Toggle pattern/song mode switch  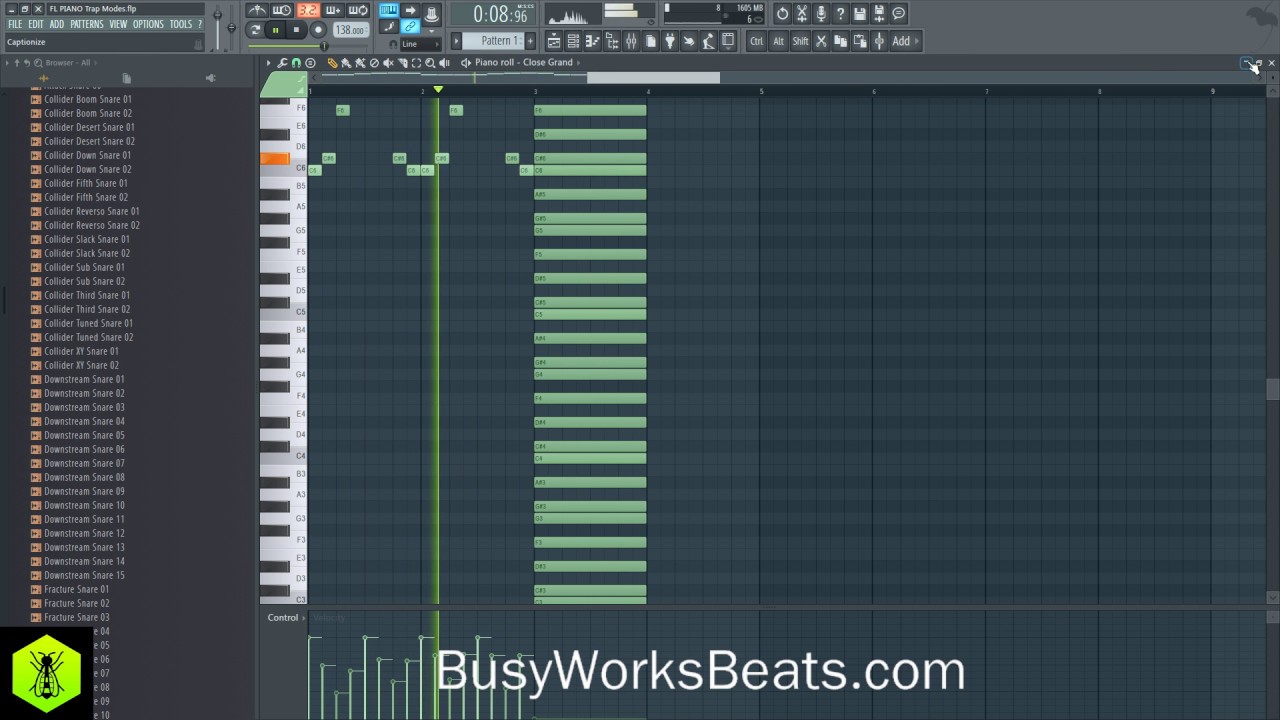[x=255, y=30]
